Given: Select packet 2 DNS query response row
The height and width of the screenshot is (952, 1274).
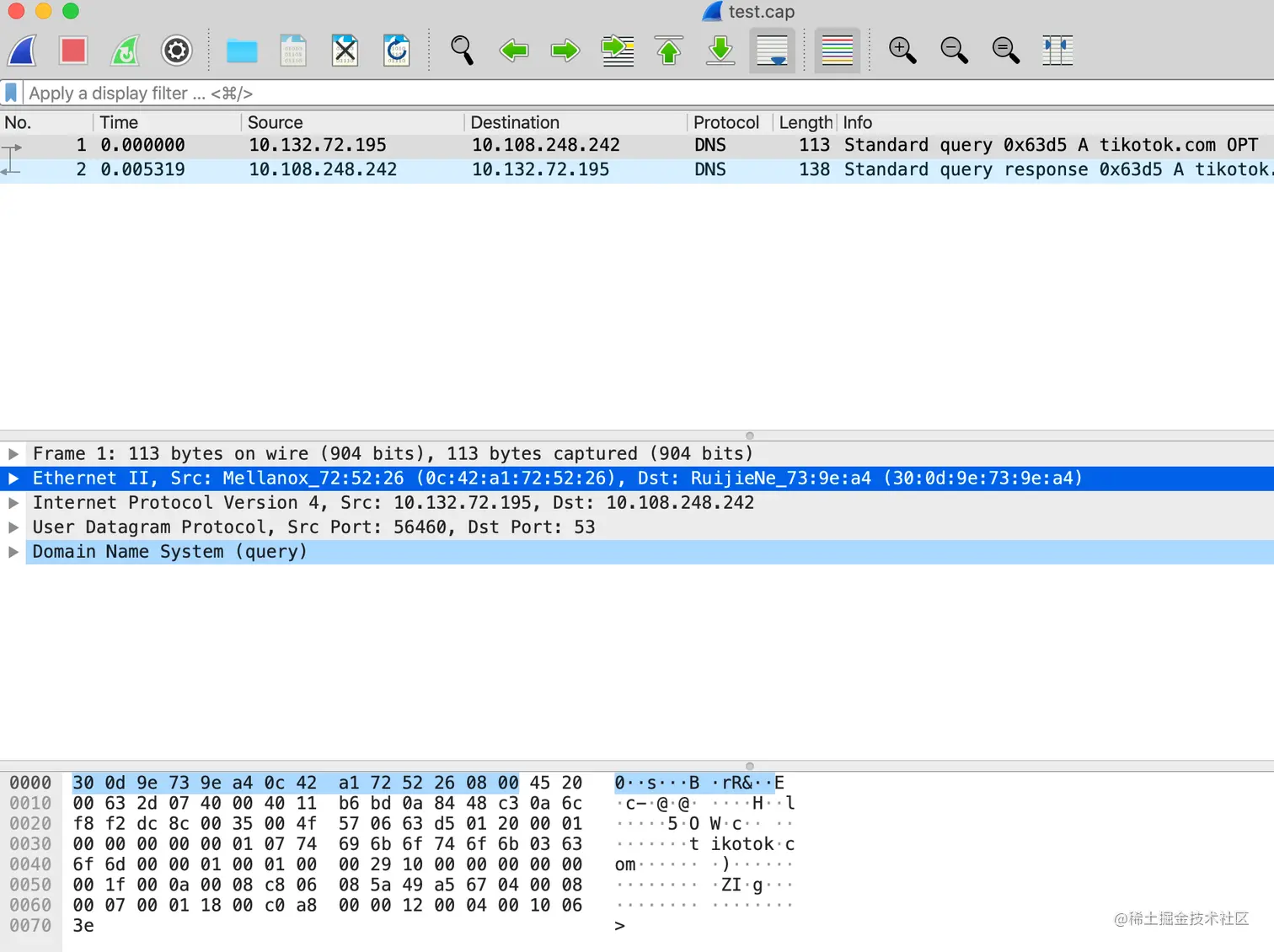Looking at the screenshot, I should click(637, 169).
